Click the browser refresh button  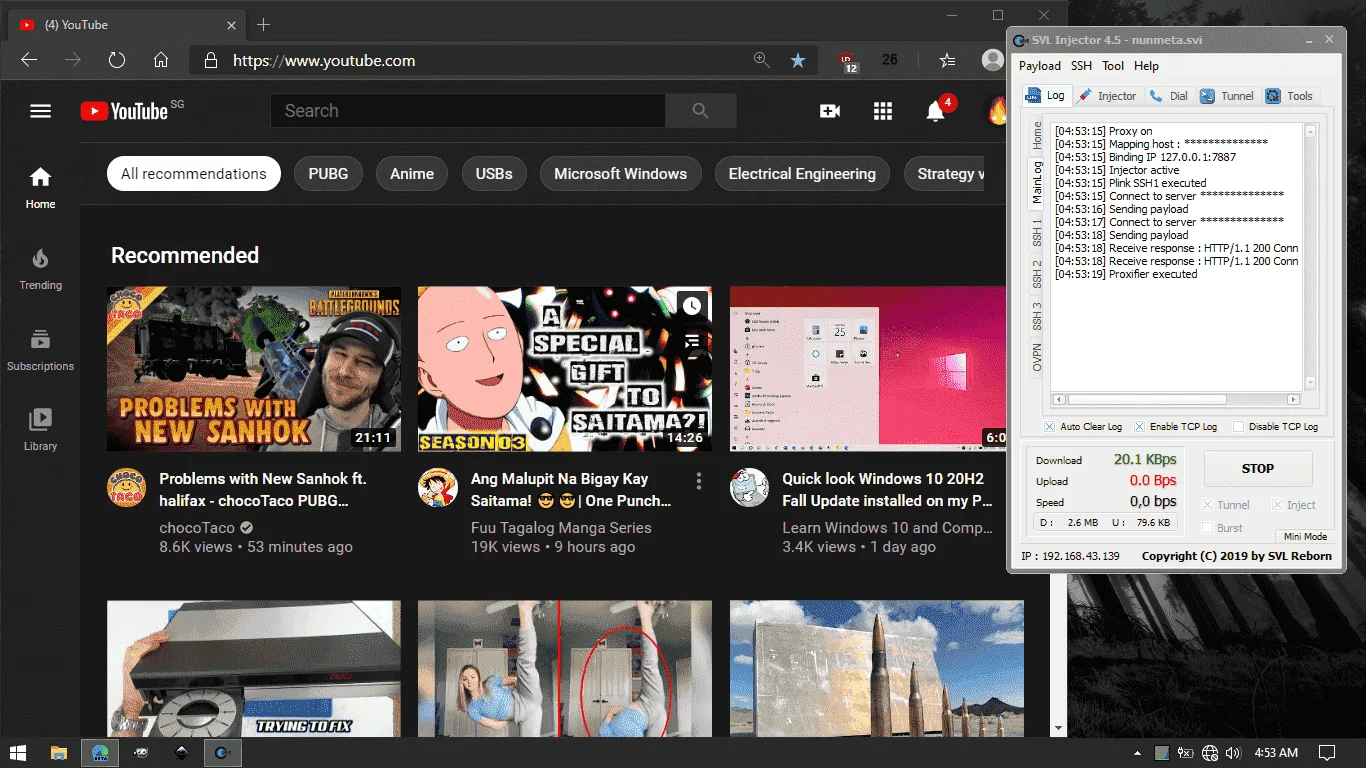tap(117, 60)
